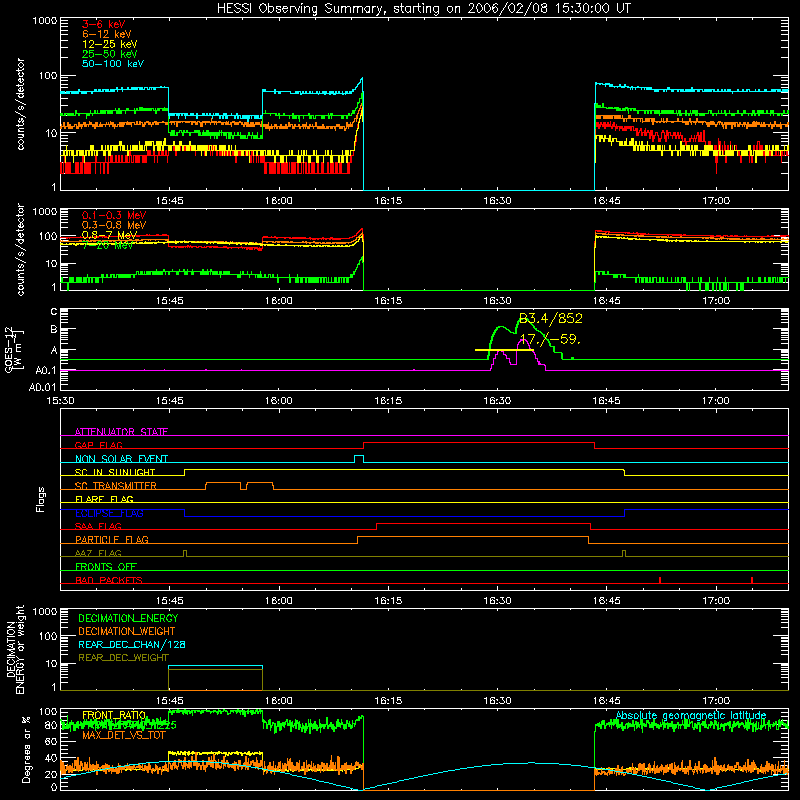Screen dimensions: 800x800
Task: Click the NON_SOLAR_EVENT flag label
Action: pyautogui.click(x=121, y=459)
